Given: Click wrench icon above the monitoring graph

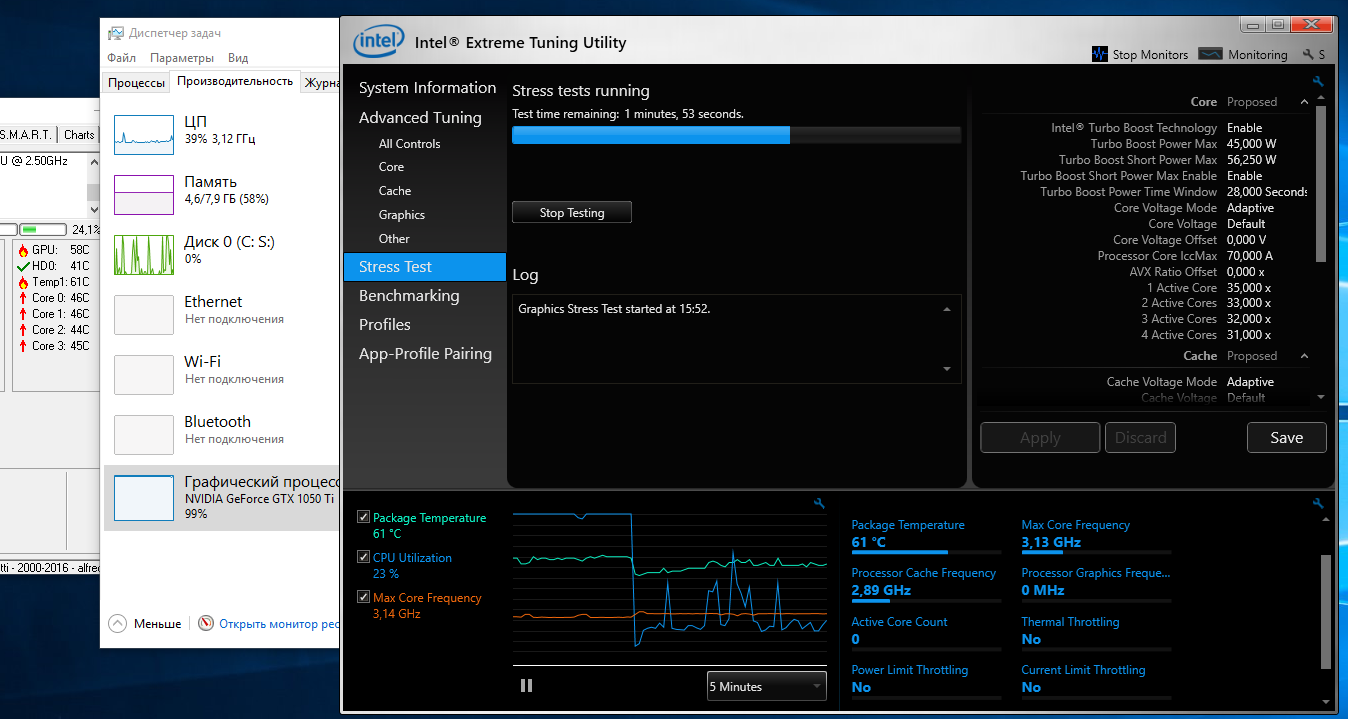Looking at the screenshot, I should [820, 503].
